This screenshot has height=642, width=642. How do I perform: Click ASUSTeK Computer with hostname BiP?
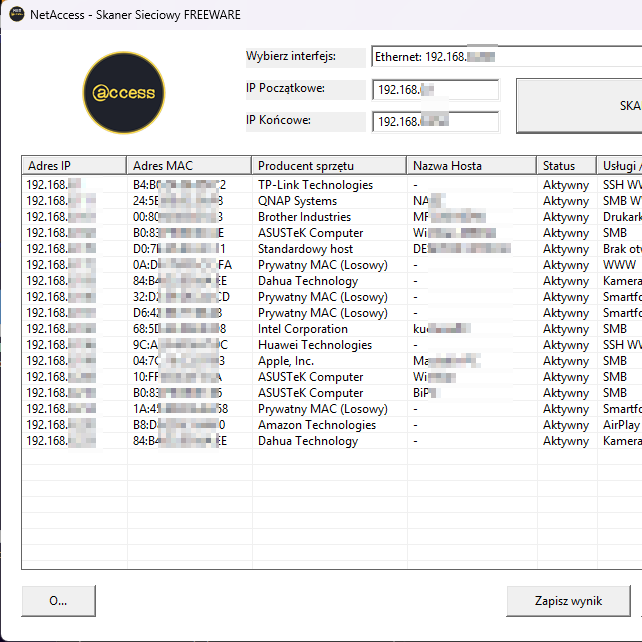point(310,393)
